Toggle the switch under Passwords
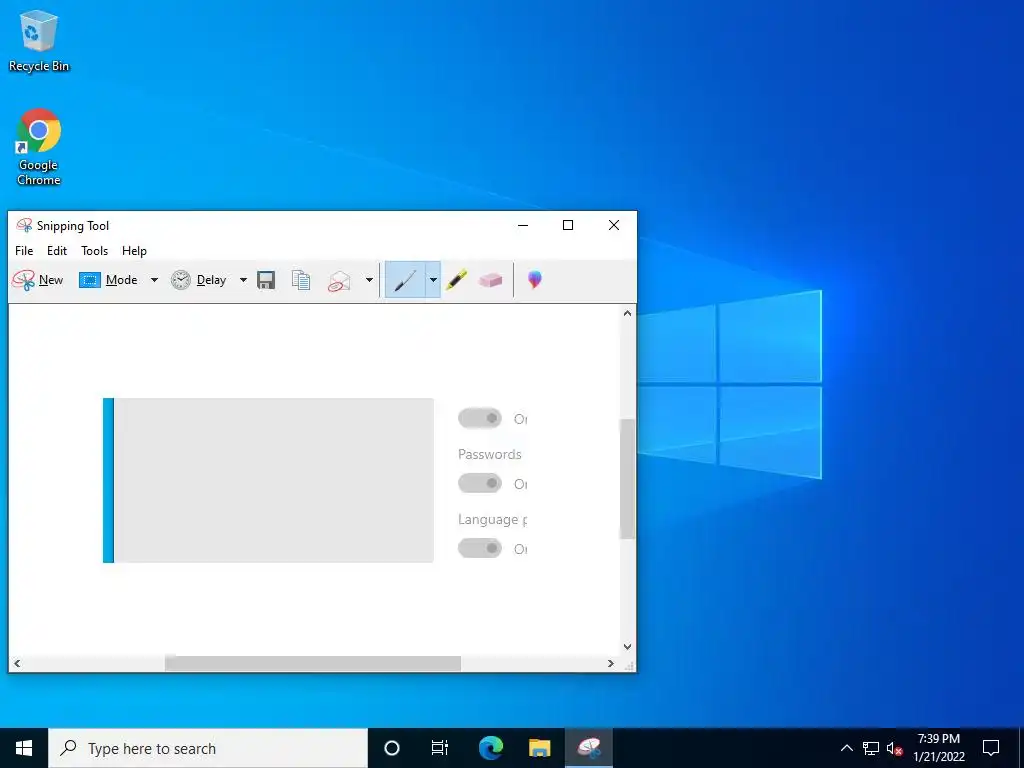The width and height of the screenshot is (1024, 768). [480, 483]
